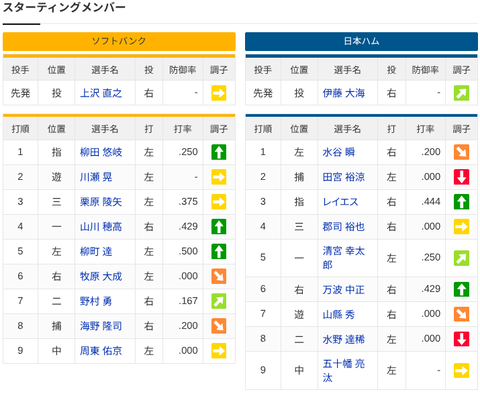
Task: Click the 調子 header in 日本ハム pitcher table
Action: pyautogui.click(x=461, y=70)
